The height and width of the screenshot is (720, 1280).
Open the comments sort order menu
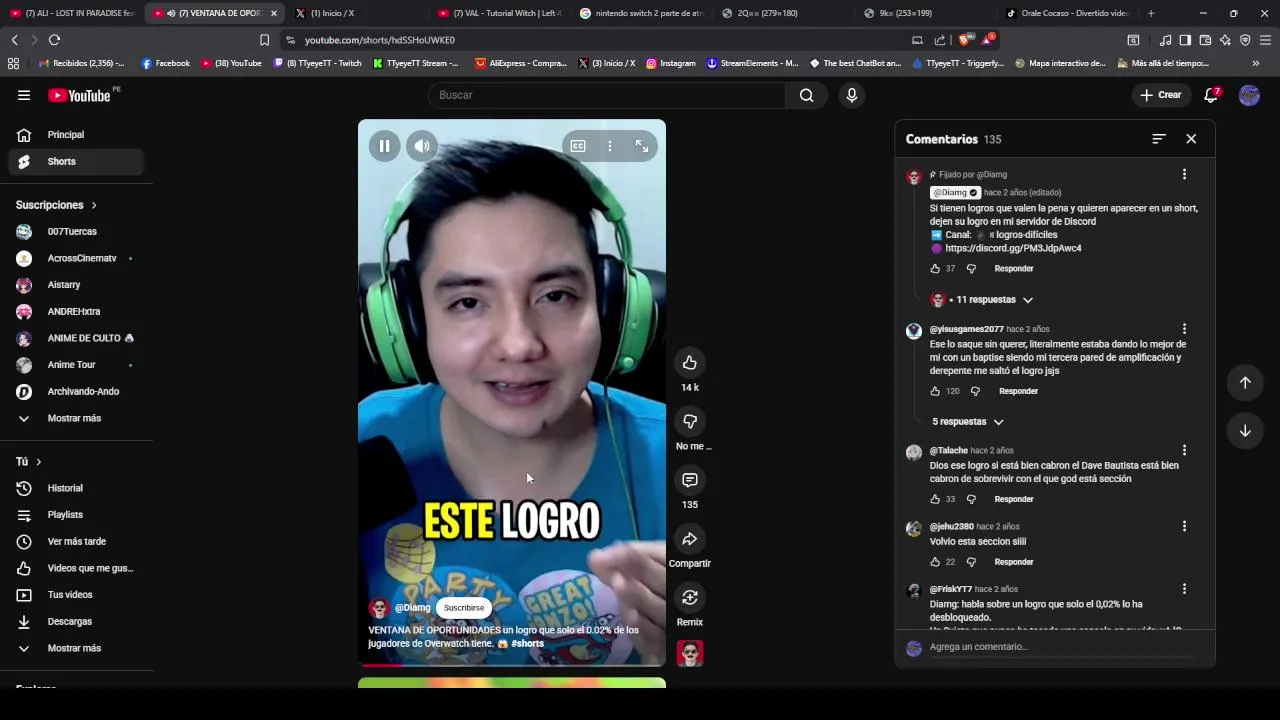coord(1159,139)
